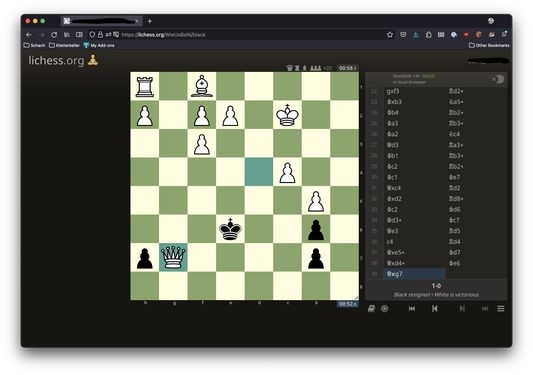Bookmark this page with the star icon
The height and width of the screenshot is (375, 533).
pos(390,34)
